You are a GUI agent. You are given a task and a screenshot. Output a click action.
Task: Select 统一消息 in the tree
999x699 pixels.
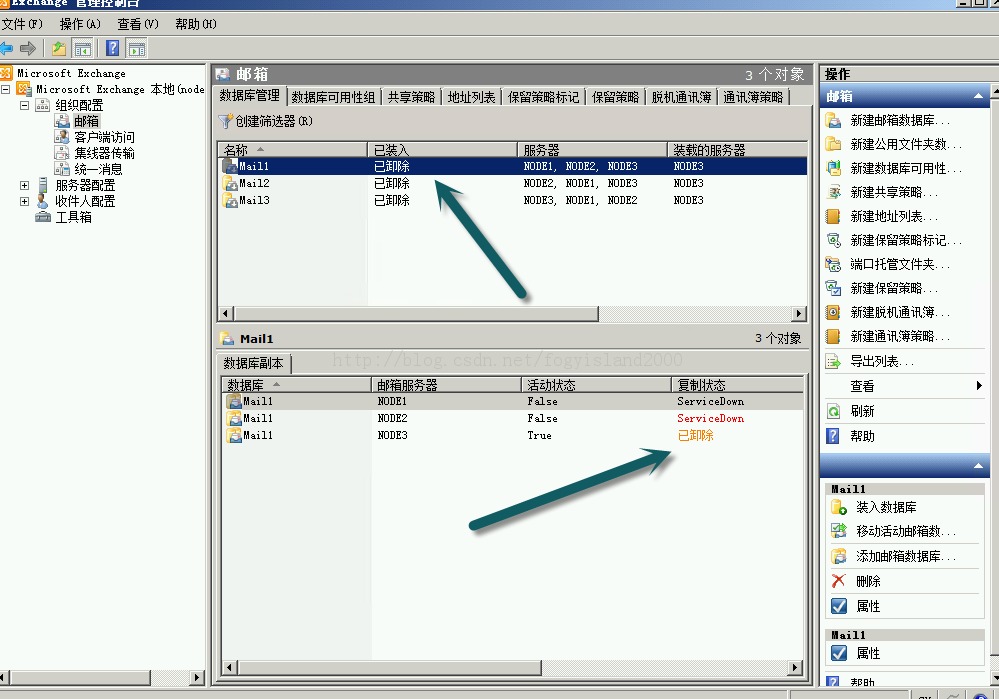[98, 169]
